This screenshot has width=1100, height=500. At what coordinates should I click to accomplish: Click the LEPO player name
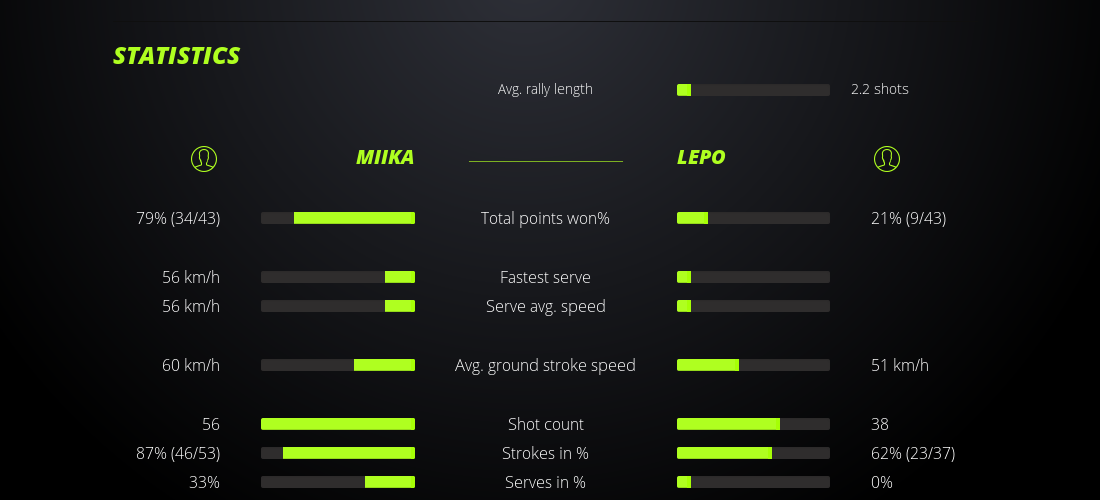pos(701,158)
